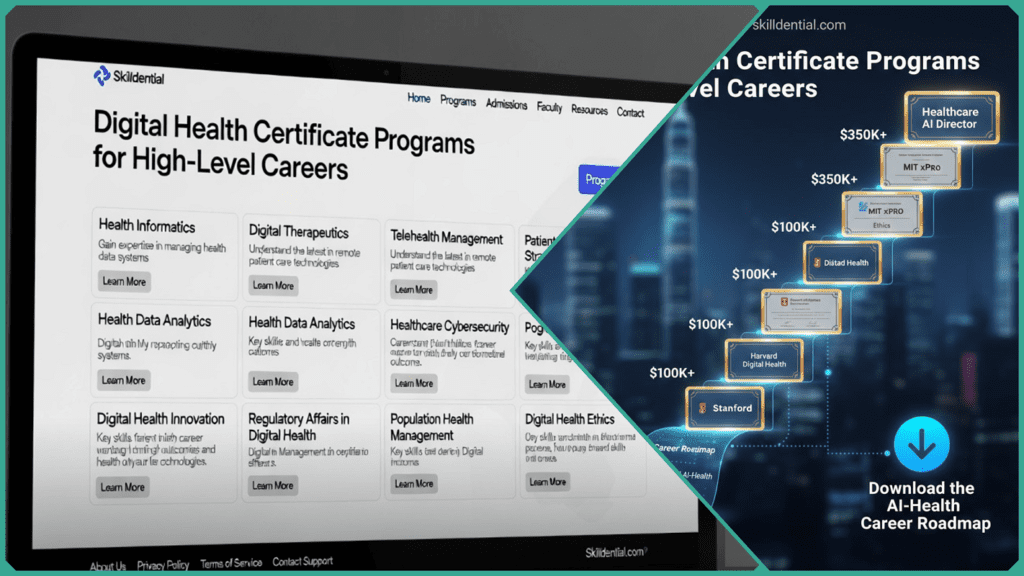This screenshot has width=1024, height=576.
Task: Select the Healthcare AI Director badge
Action: tap(950, 117)
